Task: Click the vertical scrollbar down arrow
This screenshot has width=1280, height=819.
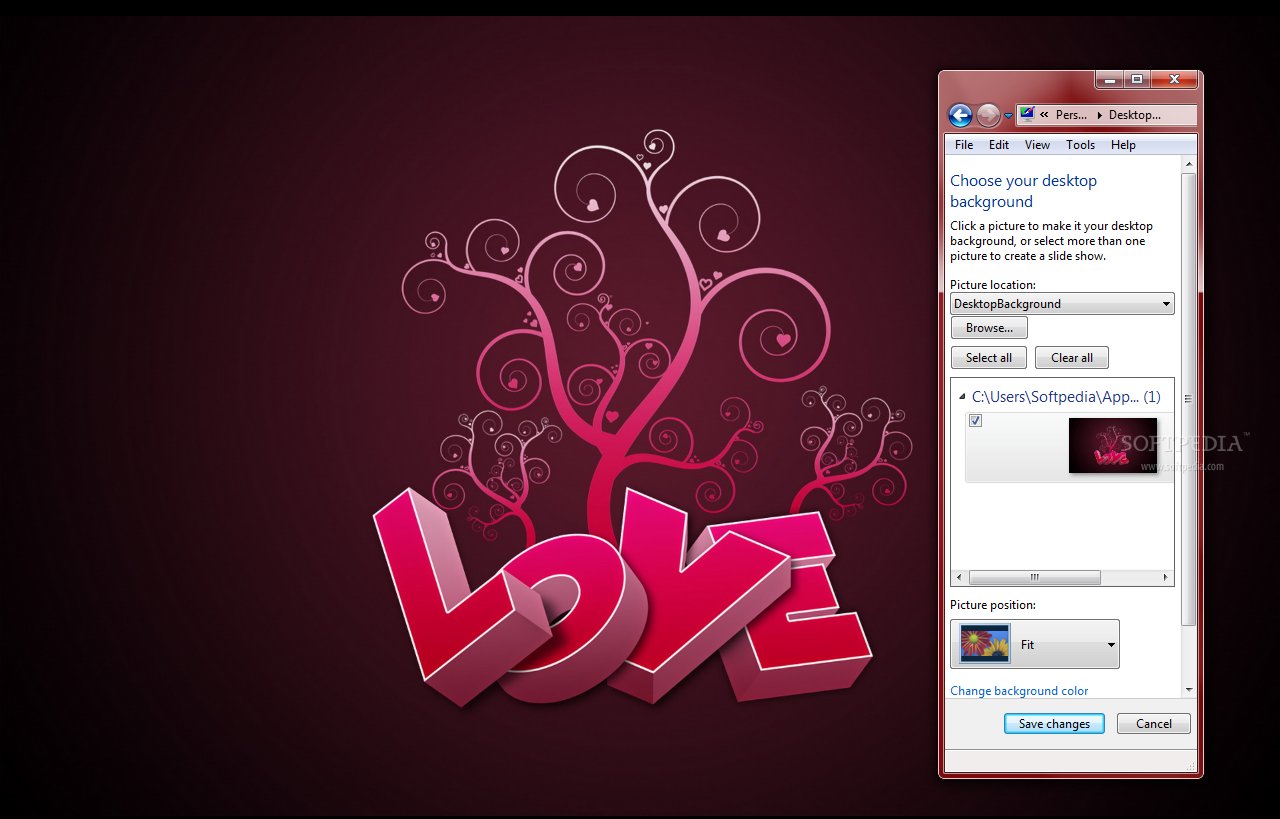Action: point(1188,689)
